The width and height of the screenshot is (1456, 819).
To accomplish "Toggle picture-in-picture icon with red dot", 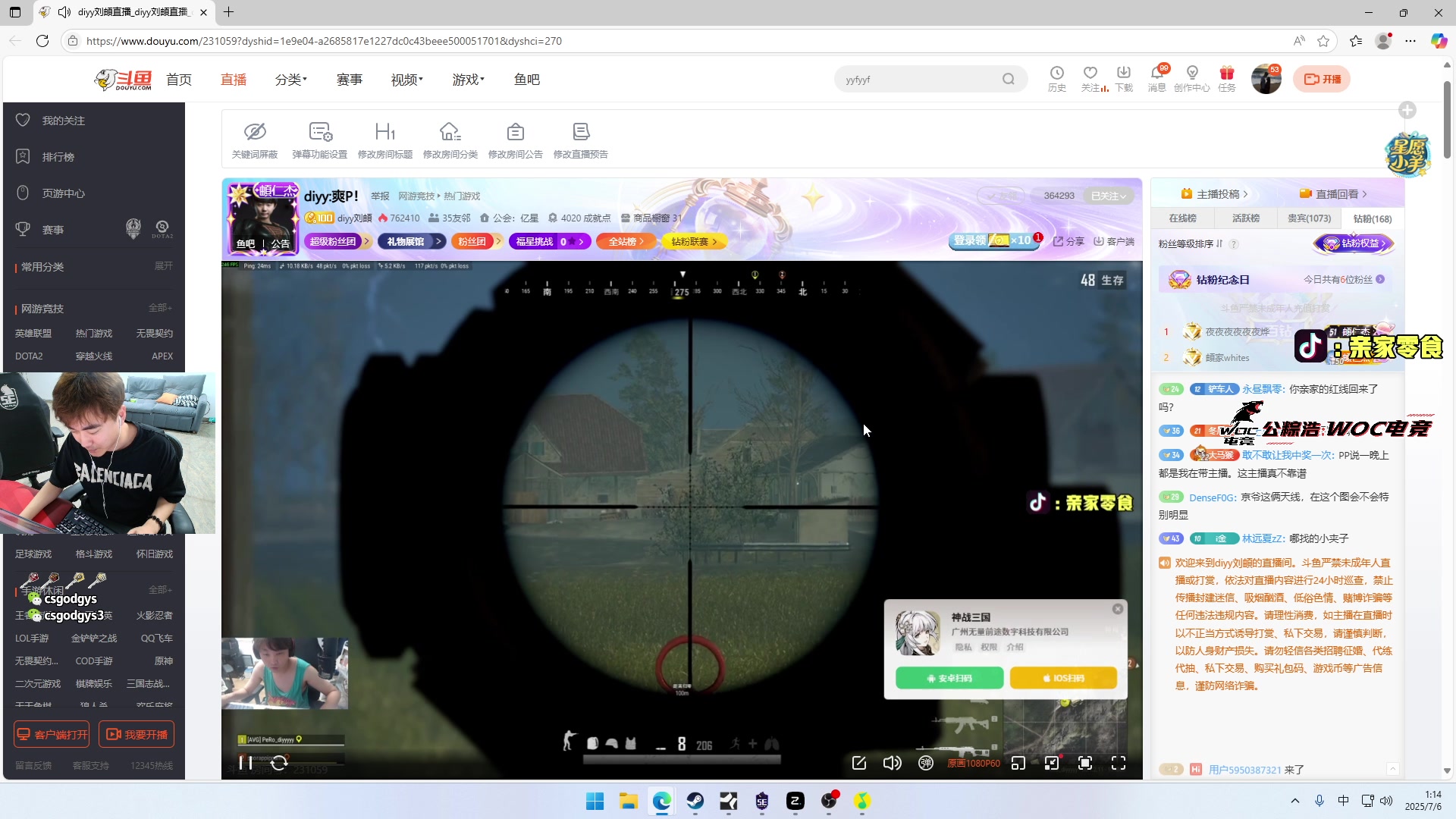I will [1052, 763].
